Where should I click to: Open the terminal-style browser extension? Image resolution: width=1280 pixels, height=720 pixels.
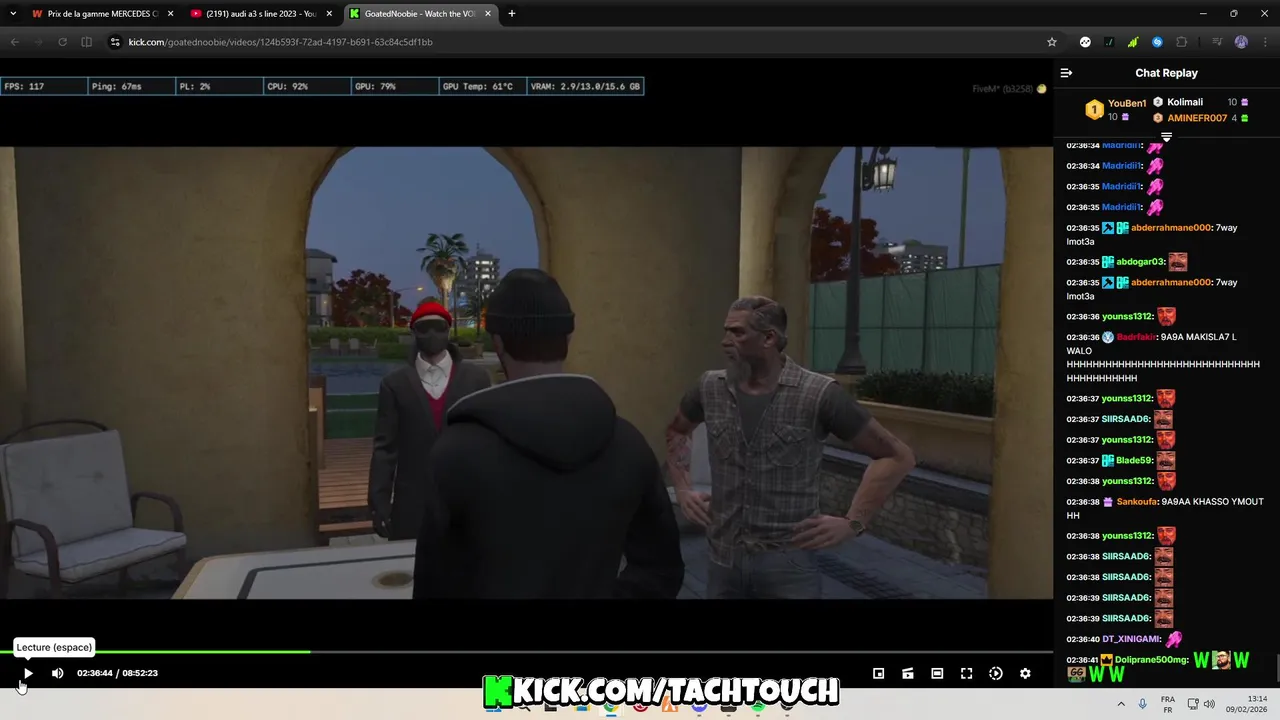1109,42
